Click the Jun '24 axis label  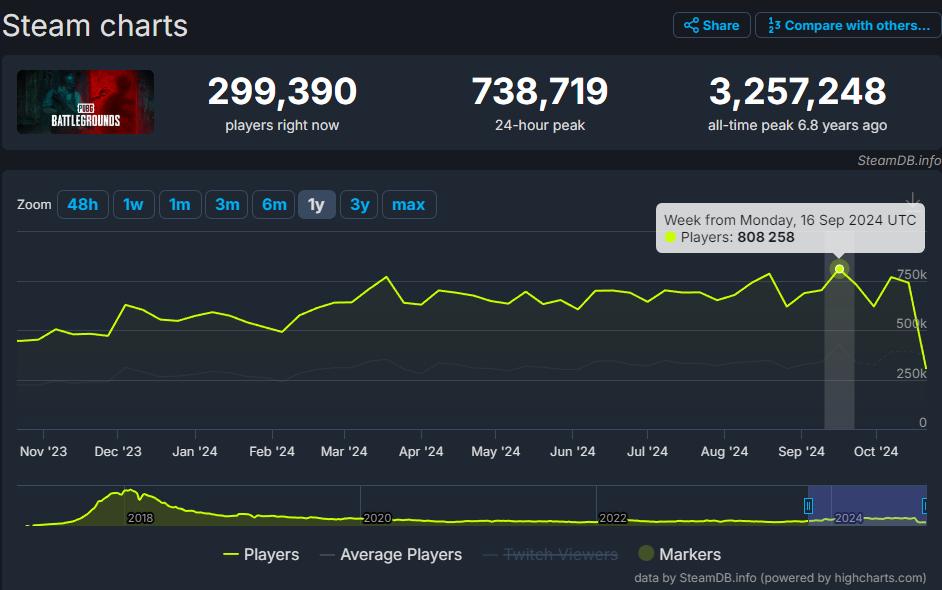(x=573, y=451)
